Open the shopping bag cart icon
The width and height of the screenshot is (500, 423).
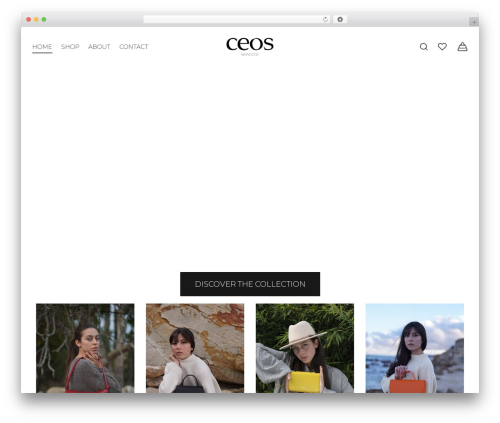[462, 47]
